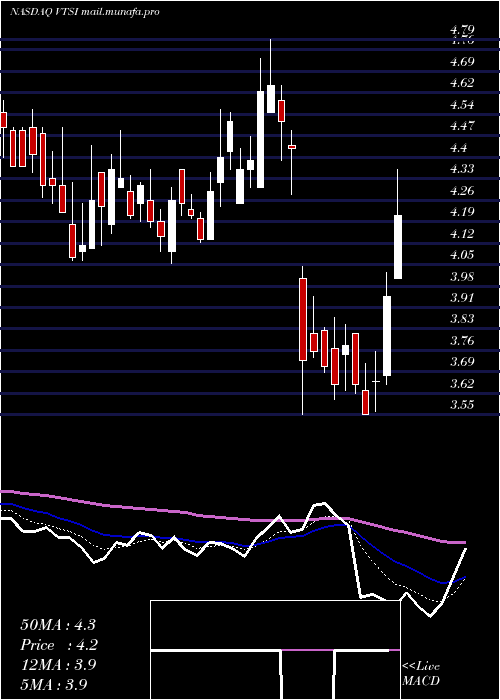Click the 4.26 price axis label

462,191
